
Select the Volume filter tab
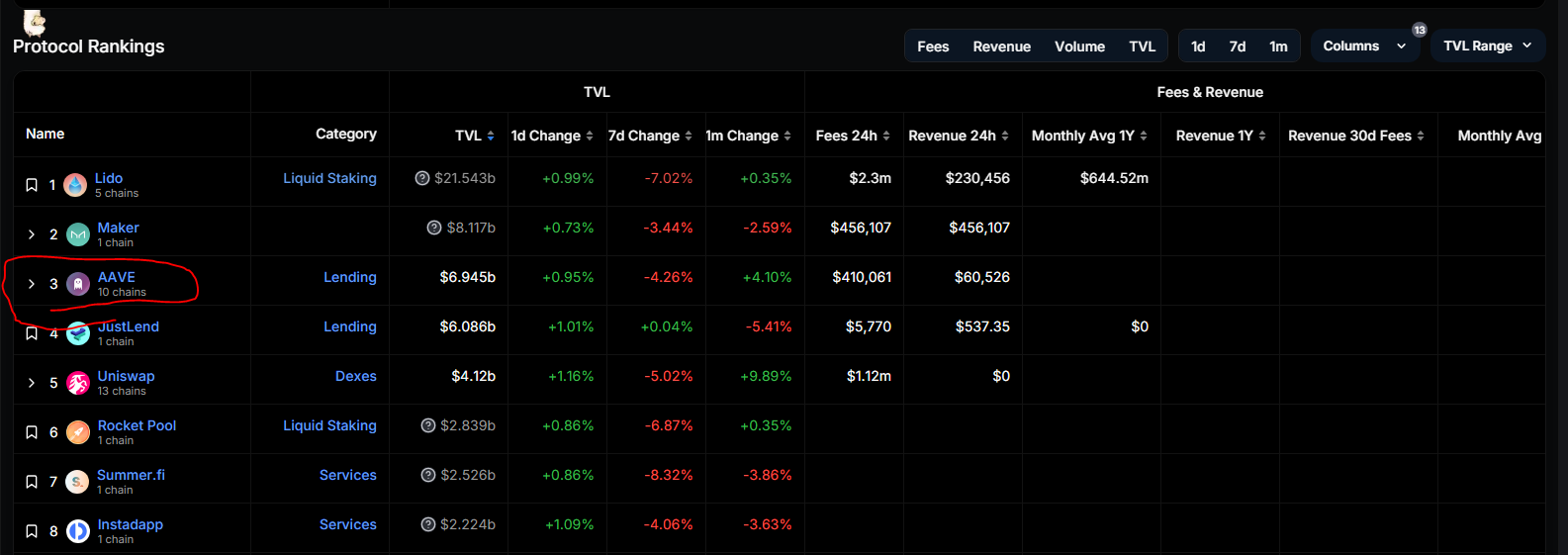click(1079, 46)
